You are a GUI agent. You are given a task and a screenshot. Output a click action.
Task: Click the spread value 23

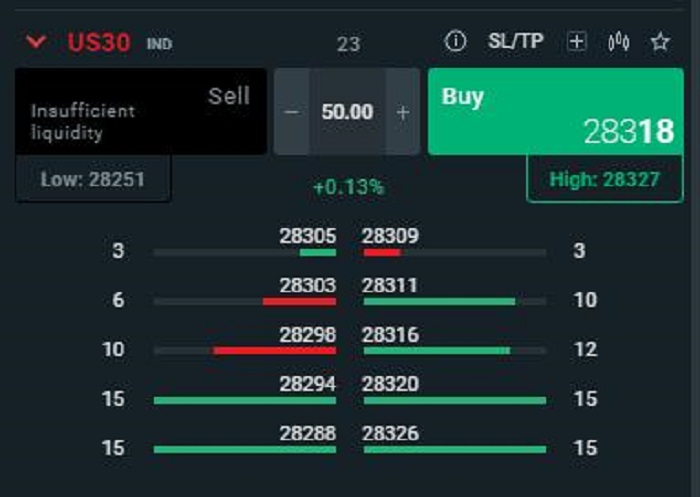[348, 44]
